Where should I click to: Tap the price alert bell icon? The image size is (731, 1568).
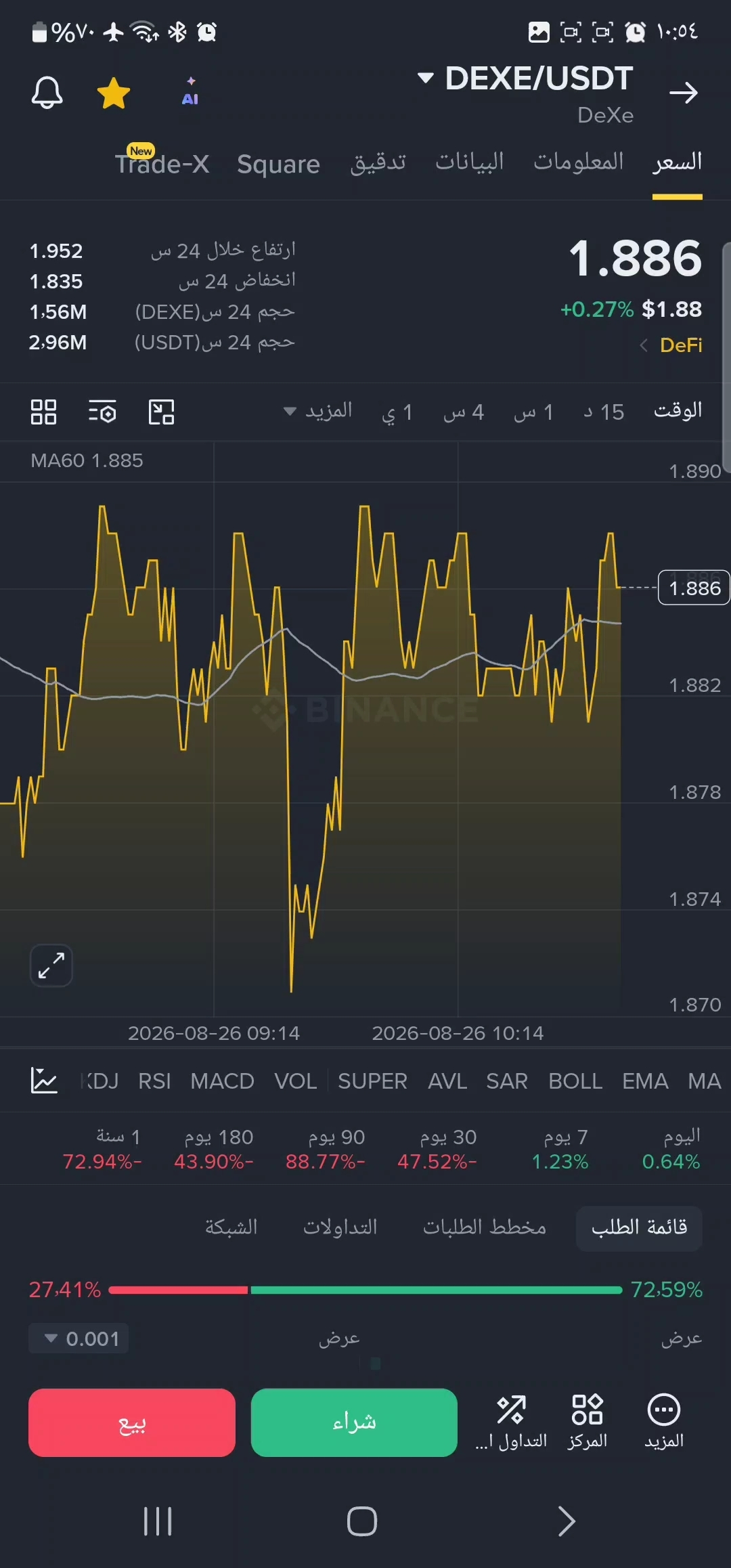tap(47, 92)
